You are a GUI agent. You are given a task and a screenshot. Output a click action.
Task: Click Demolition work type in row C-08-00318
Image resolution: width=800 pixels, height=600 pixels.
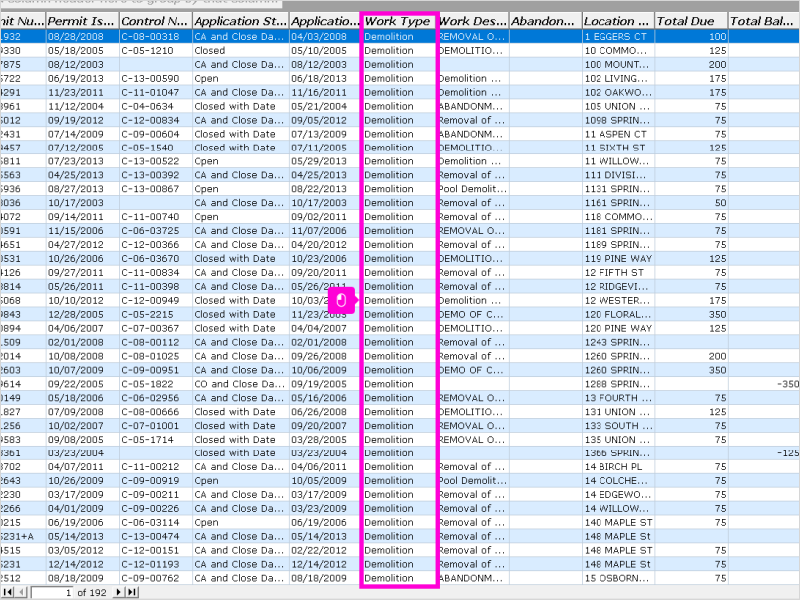pos(398,37)
